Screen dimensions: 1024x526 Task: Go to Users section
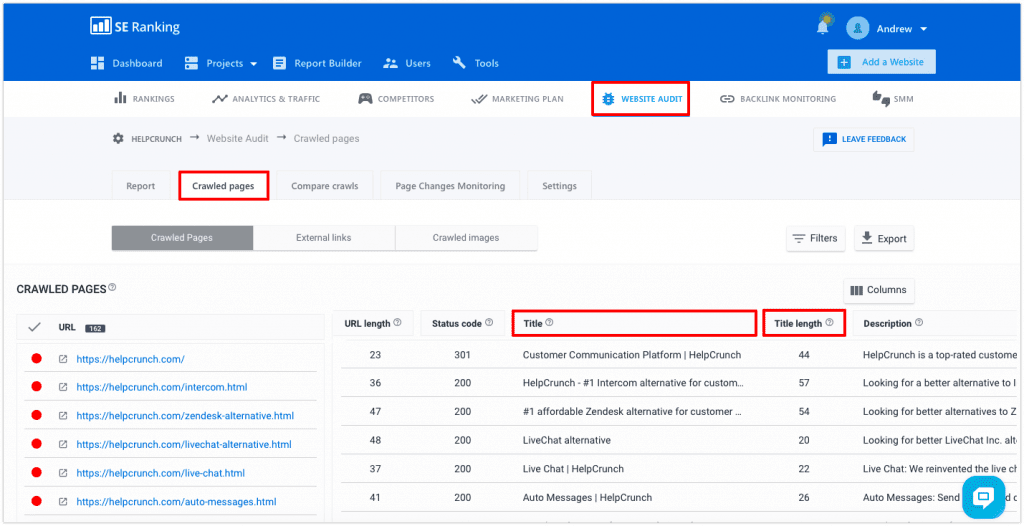407,63
